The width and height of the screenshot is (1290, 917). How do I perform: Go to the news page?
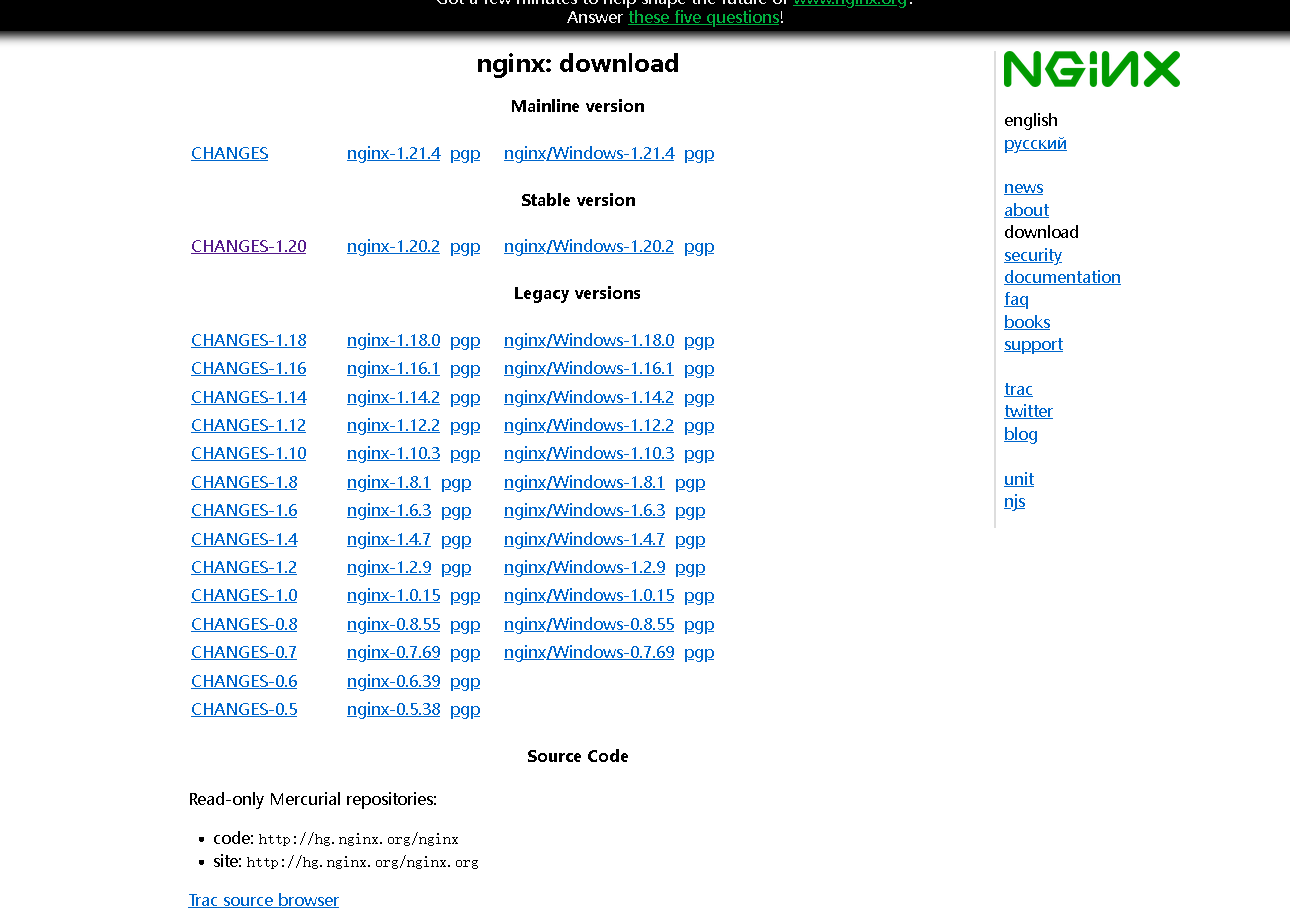[x=1024, y=187]
